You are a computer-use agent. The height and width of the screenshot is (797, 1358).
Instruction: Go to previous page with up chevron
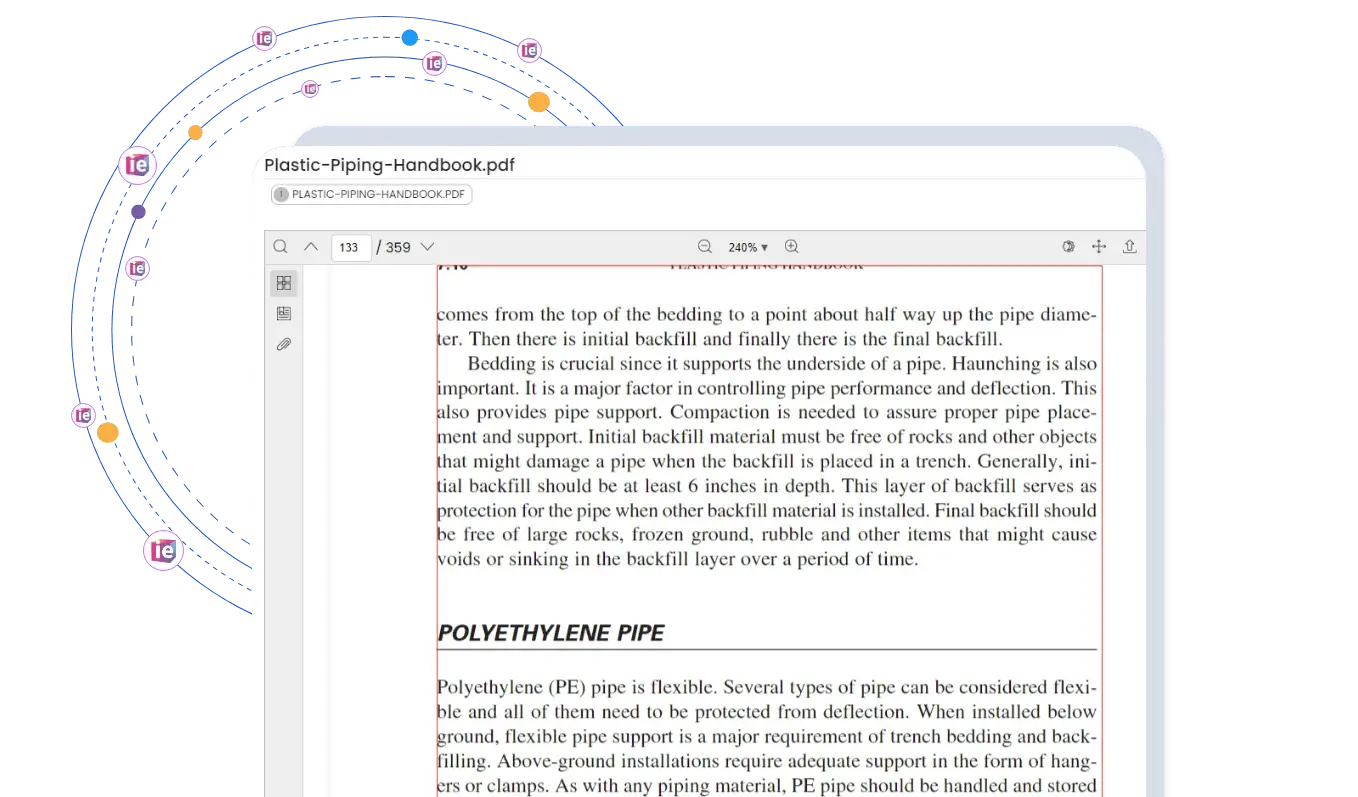311,247
